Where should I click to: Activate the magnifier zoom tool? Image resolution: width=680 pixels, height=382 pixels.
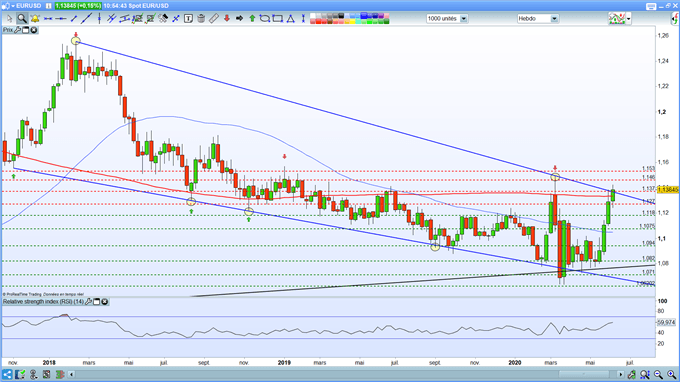22,19
